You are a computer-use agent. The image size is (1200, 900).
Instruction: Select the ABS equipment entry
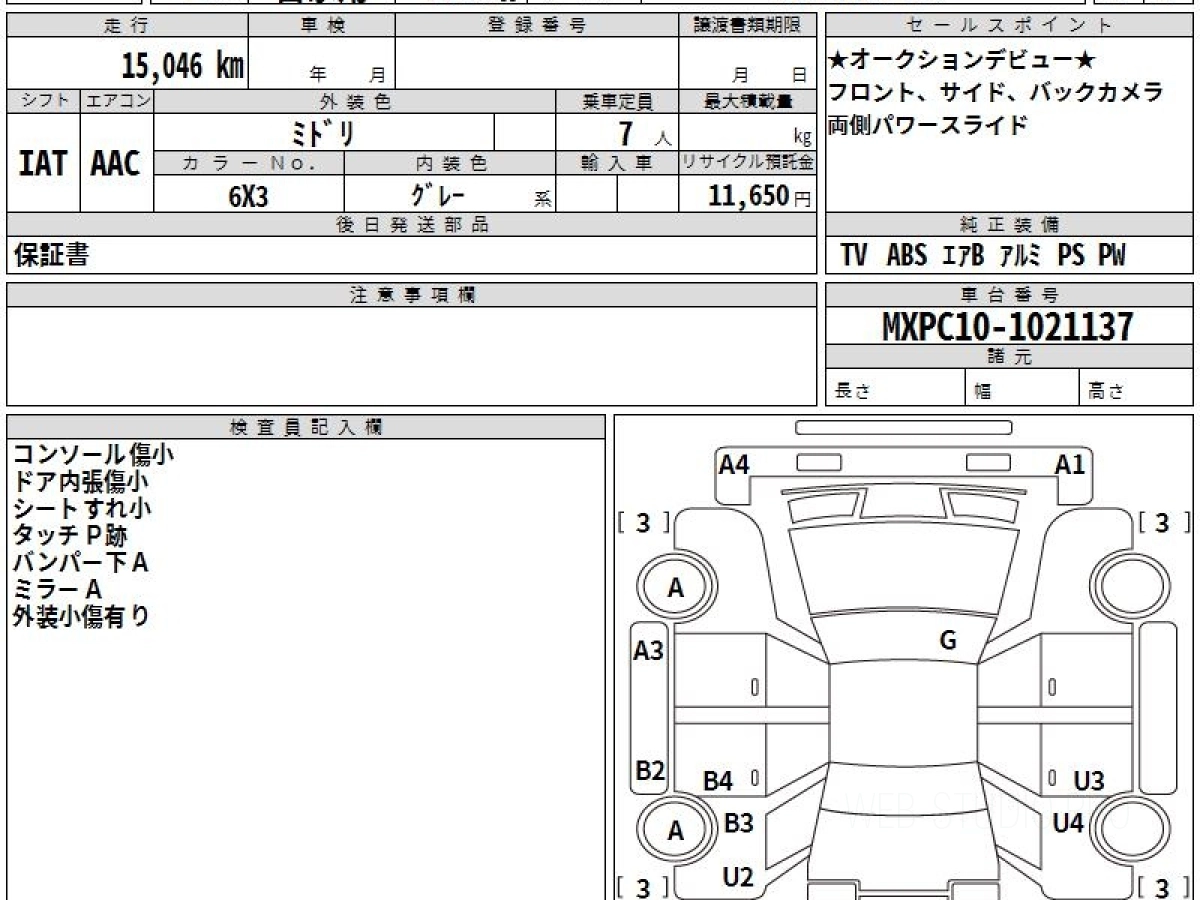(906, 255)
